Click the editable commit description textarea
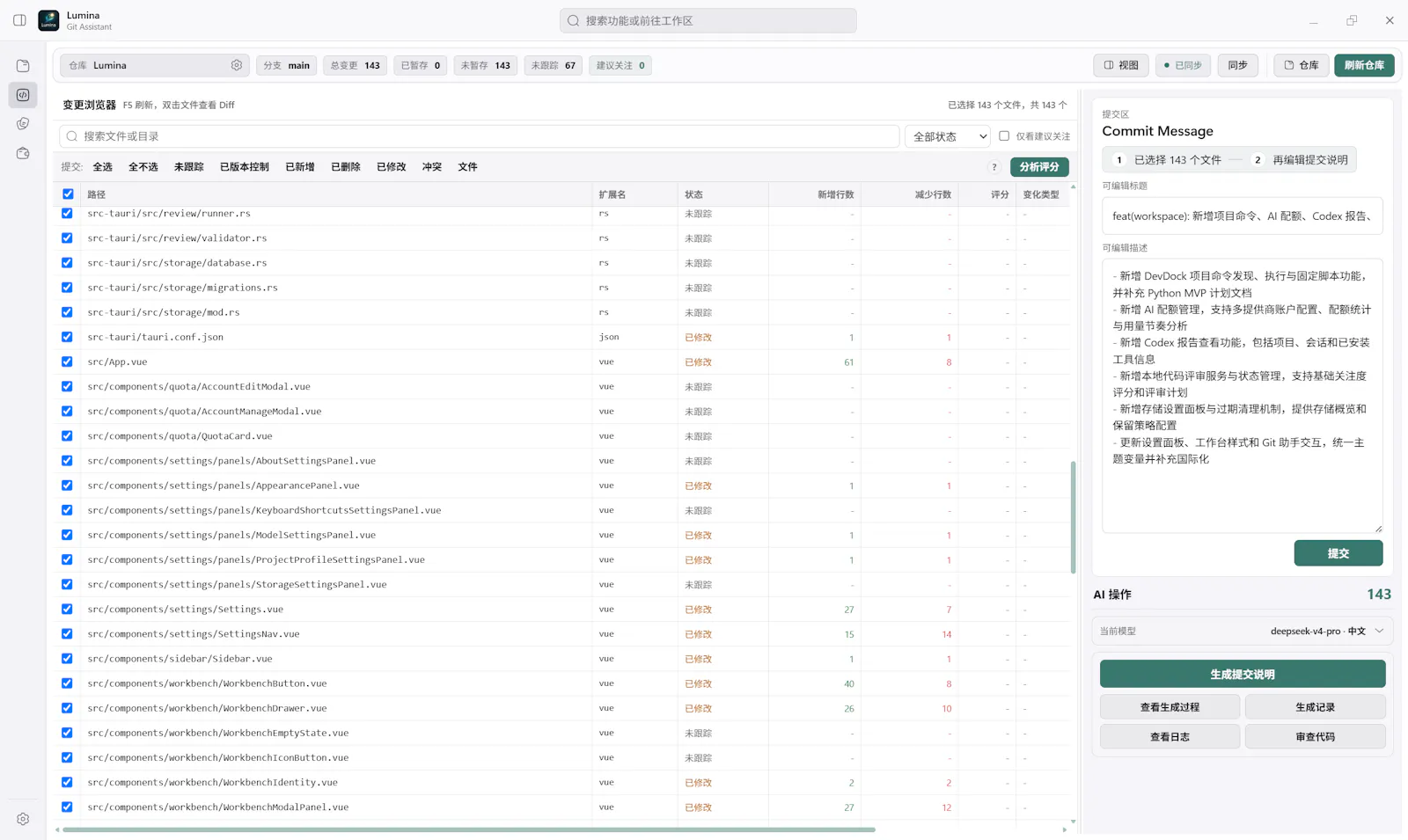 point(1242,396)
